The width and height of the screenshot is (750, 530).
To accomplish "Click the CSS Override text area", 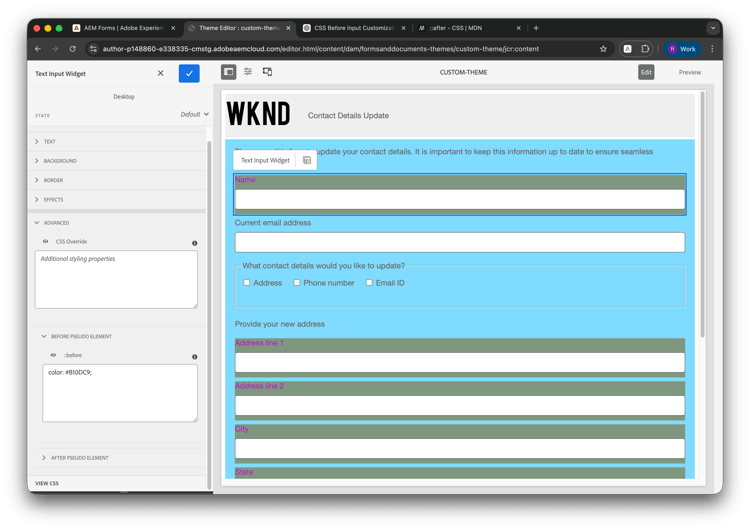I will click(116, 279).
